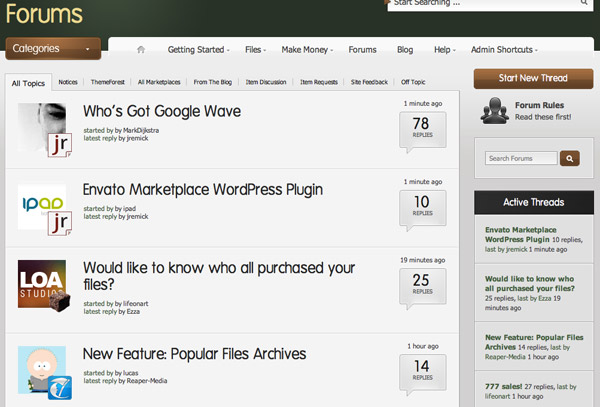Switch to the ThemeForest tab
The width and height of the screenshot is (600, 407).
click(x=108, y=82)
